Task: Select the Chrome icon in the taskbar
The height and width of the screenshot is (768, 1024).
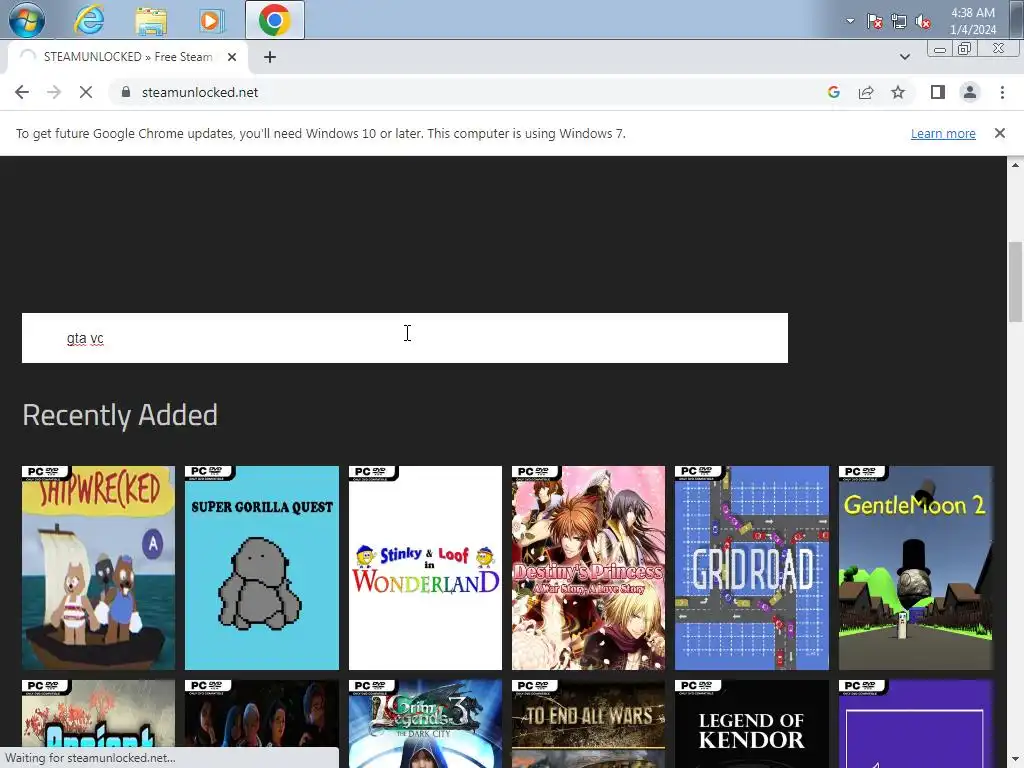Action: tap(274, 20)
